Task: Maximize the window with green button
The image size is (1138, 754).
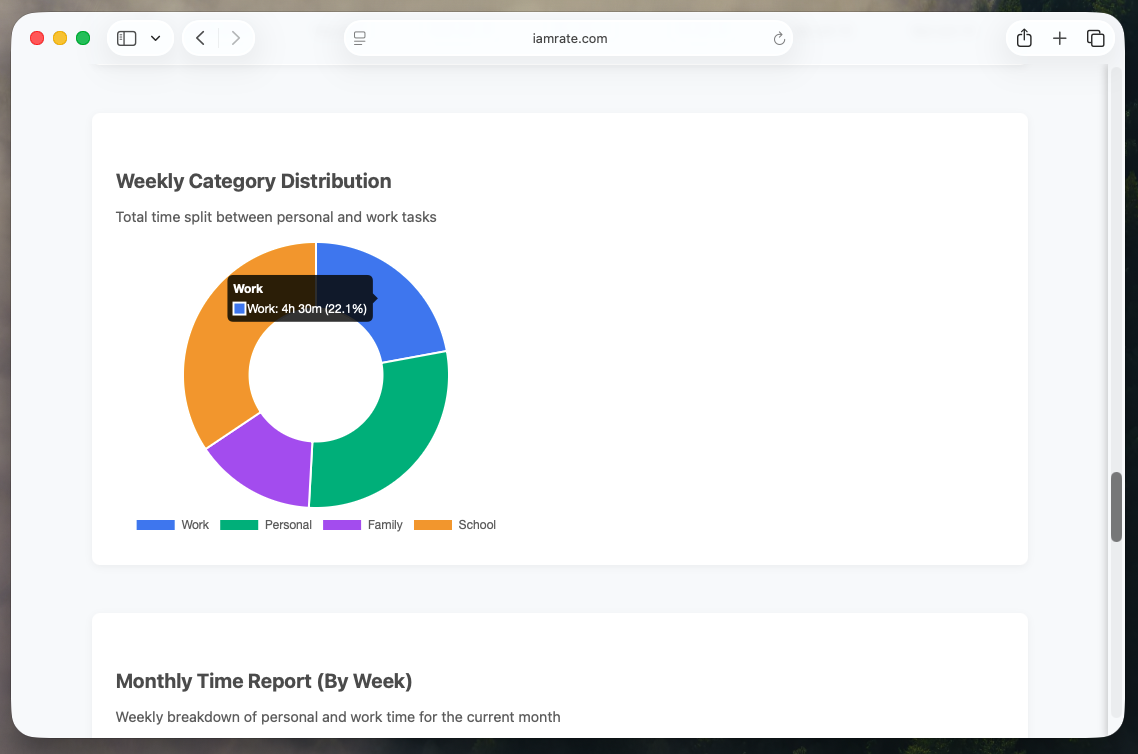Action: point(83,38)
